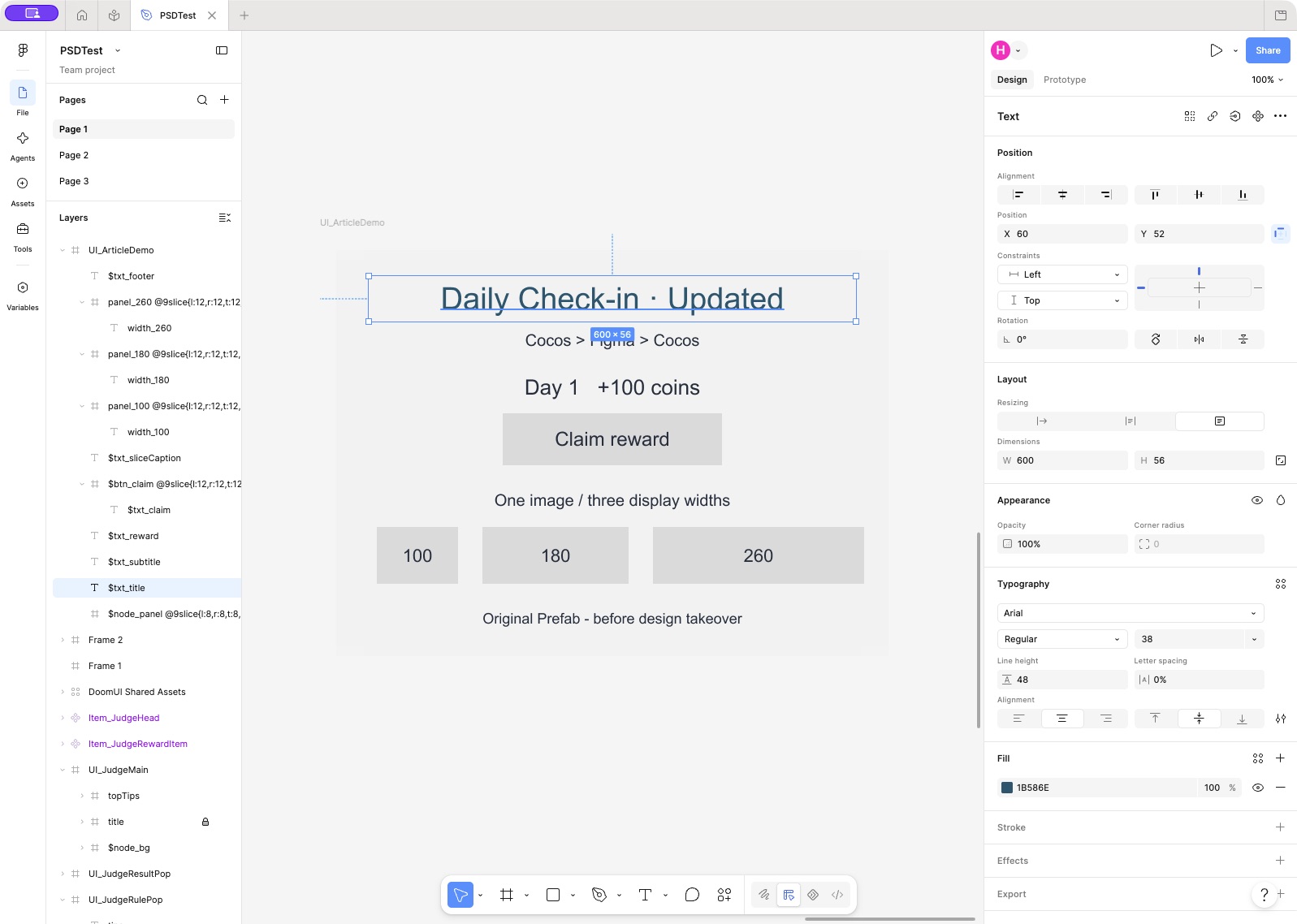Toggle constrain proportions beside dimensions
1297x924 pixels.
coord(1281,460)
